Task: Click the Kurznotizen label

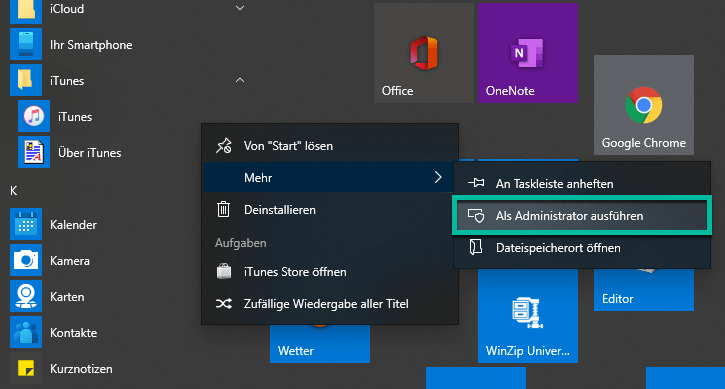Action: pos(81,369)
